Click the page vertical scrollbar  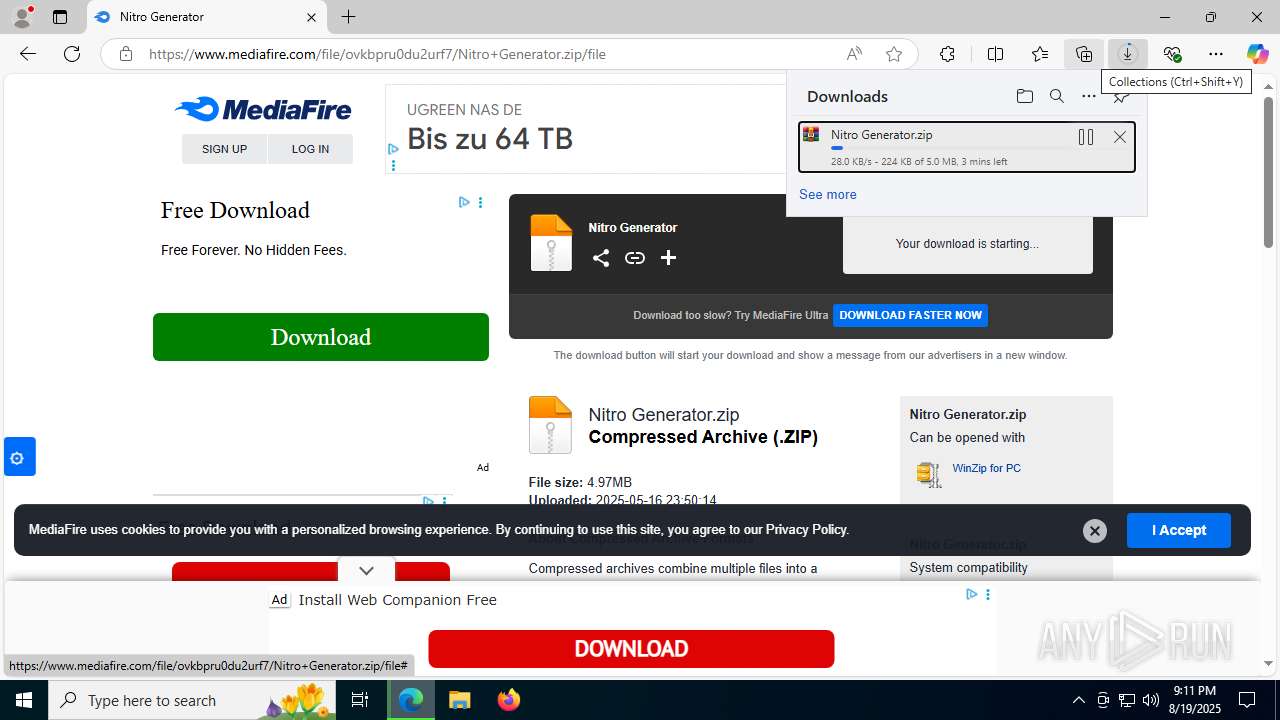click(x=1268, y=172)
